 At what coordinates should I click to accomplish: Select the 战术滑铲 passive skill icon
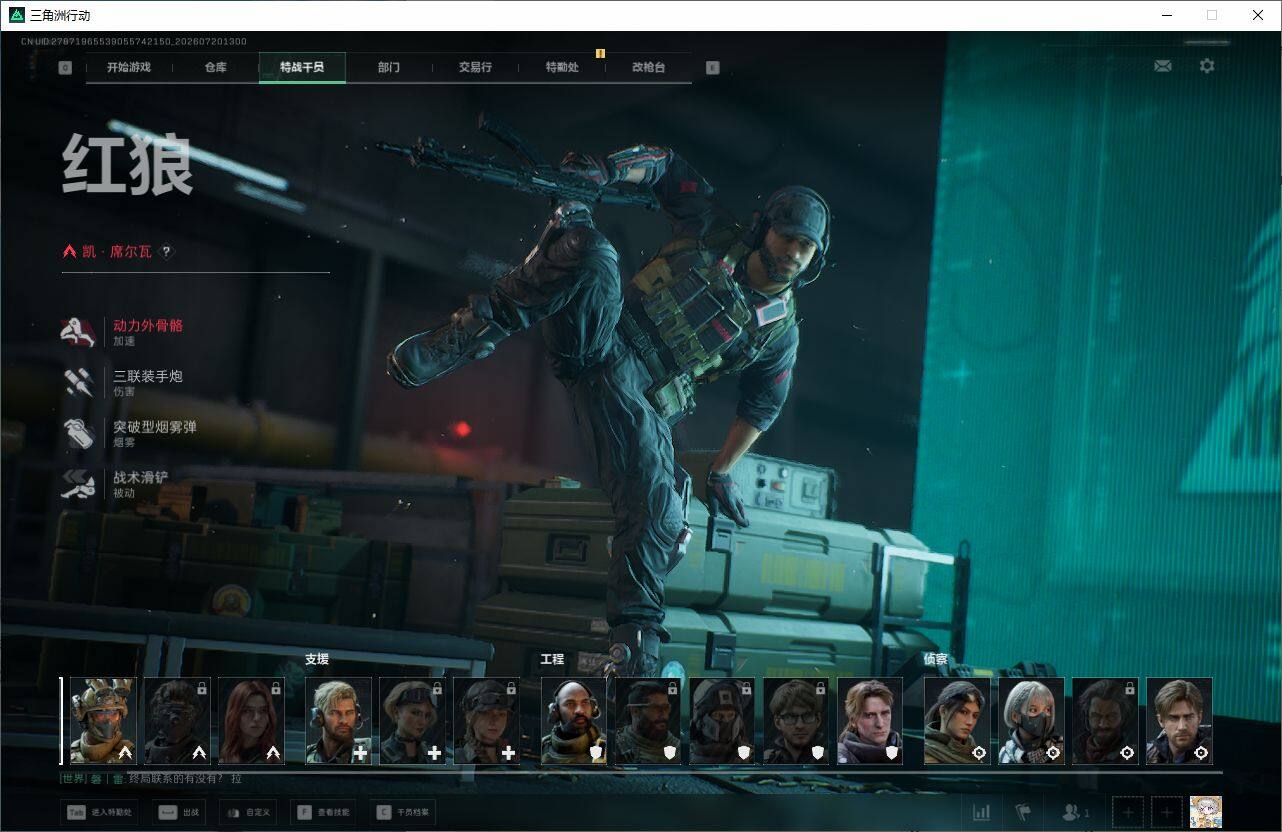pyautogui.click(x=78, y=484)
